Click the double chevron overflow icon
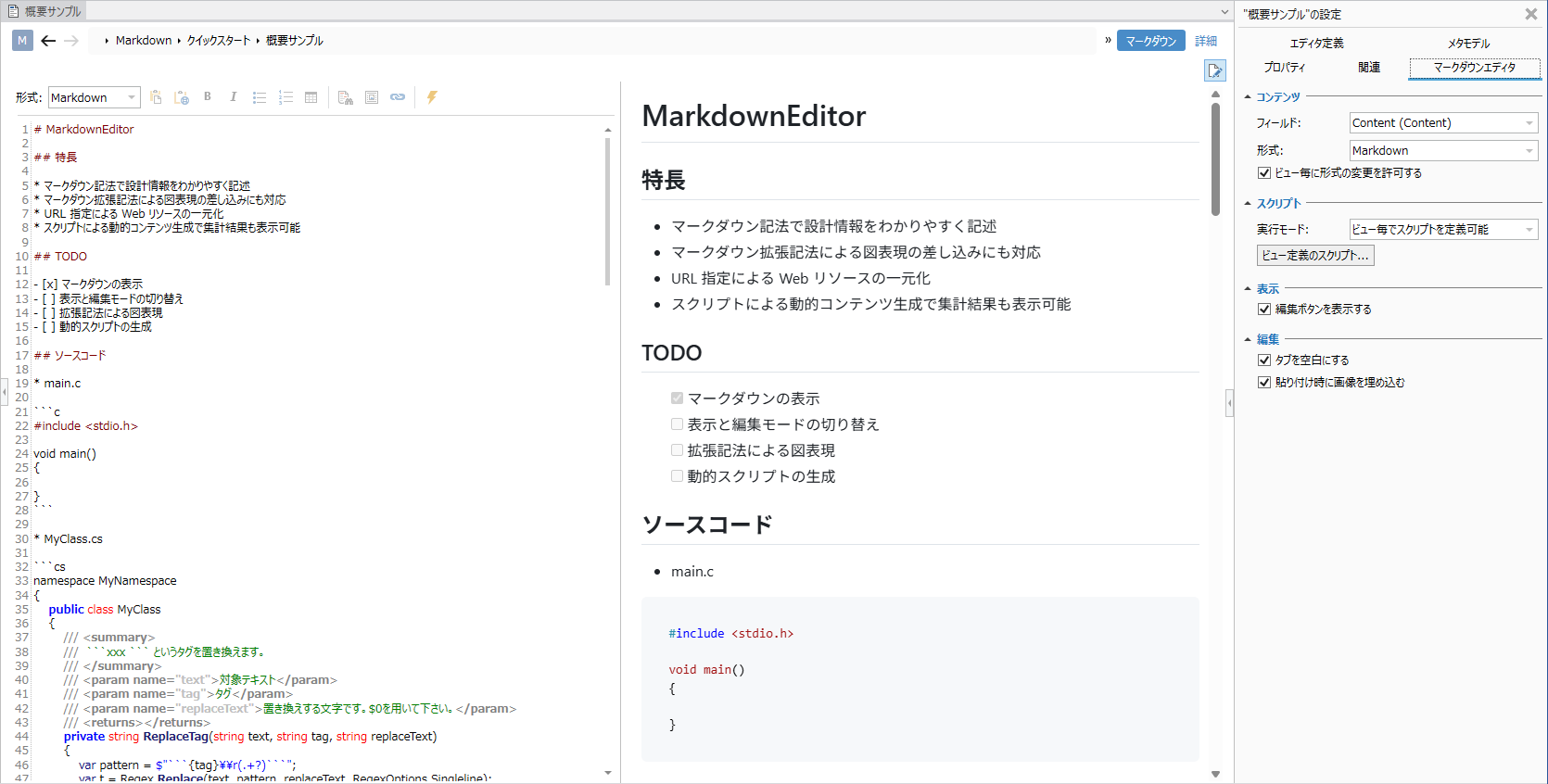1548x784 pixels. tap(1108, 40)
